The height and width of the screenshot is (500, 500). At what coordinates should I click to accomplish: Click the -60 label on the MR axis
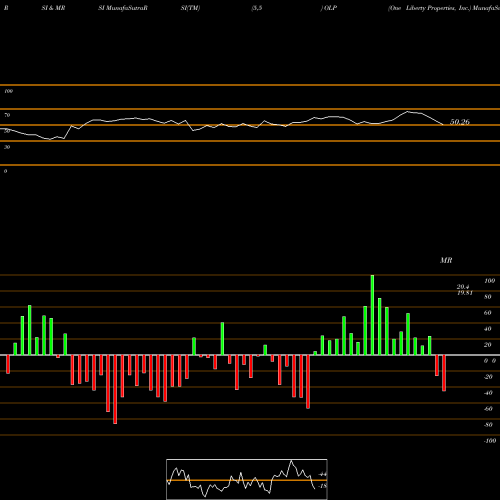click(x=488, y=409)
